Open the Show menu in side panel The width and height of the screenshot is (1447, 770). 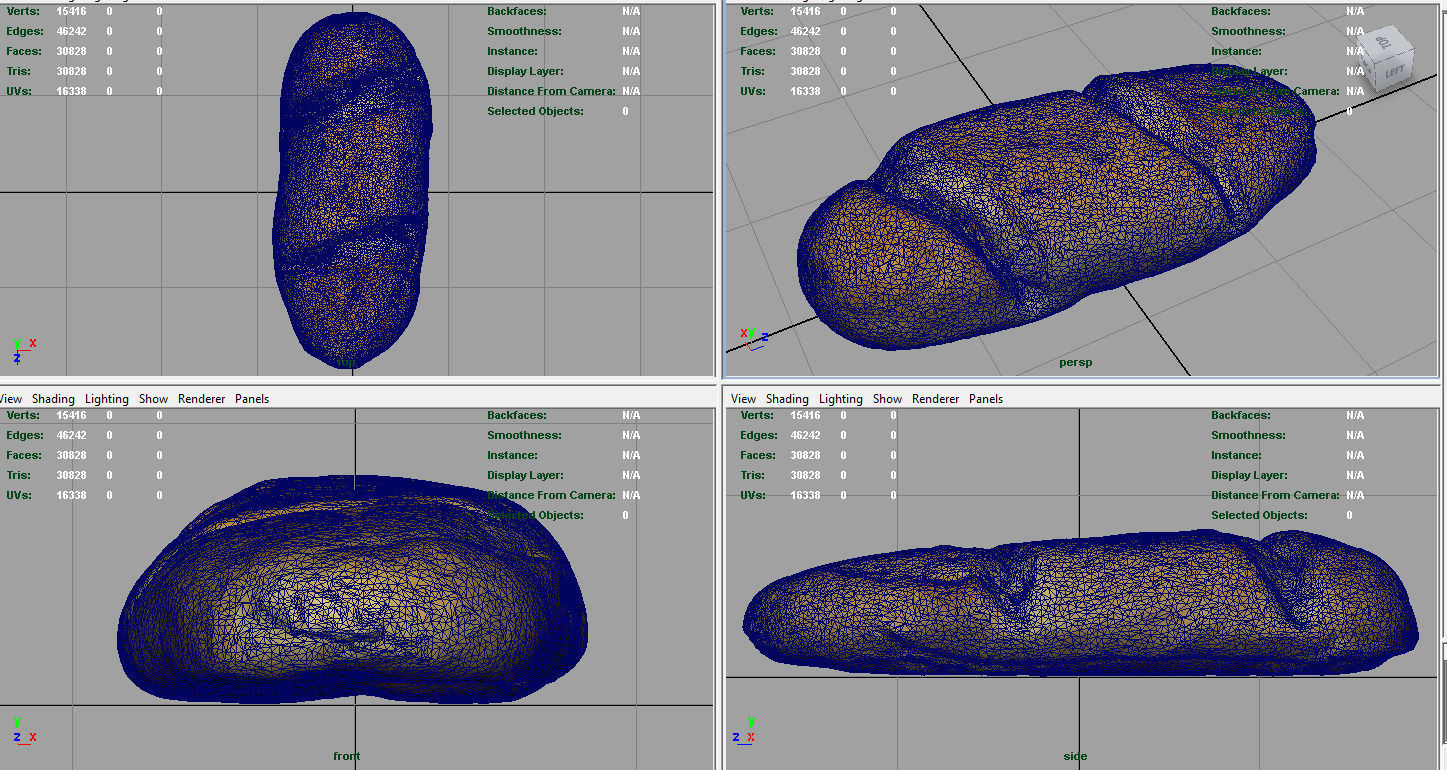887,399
